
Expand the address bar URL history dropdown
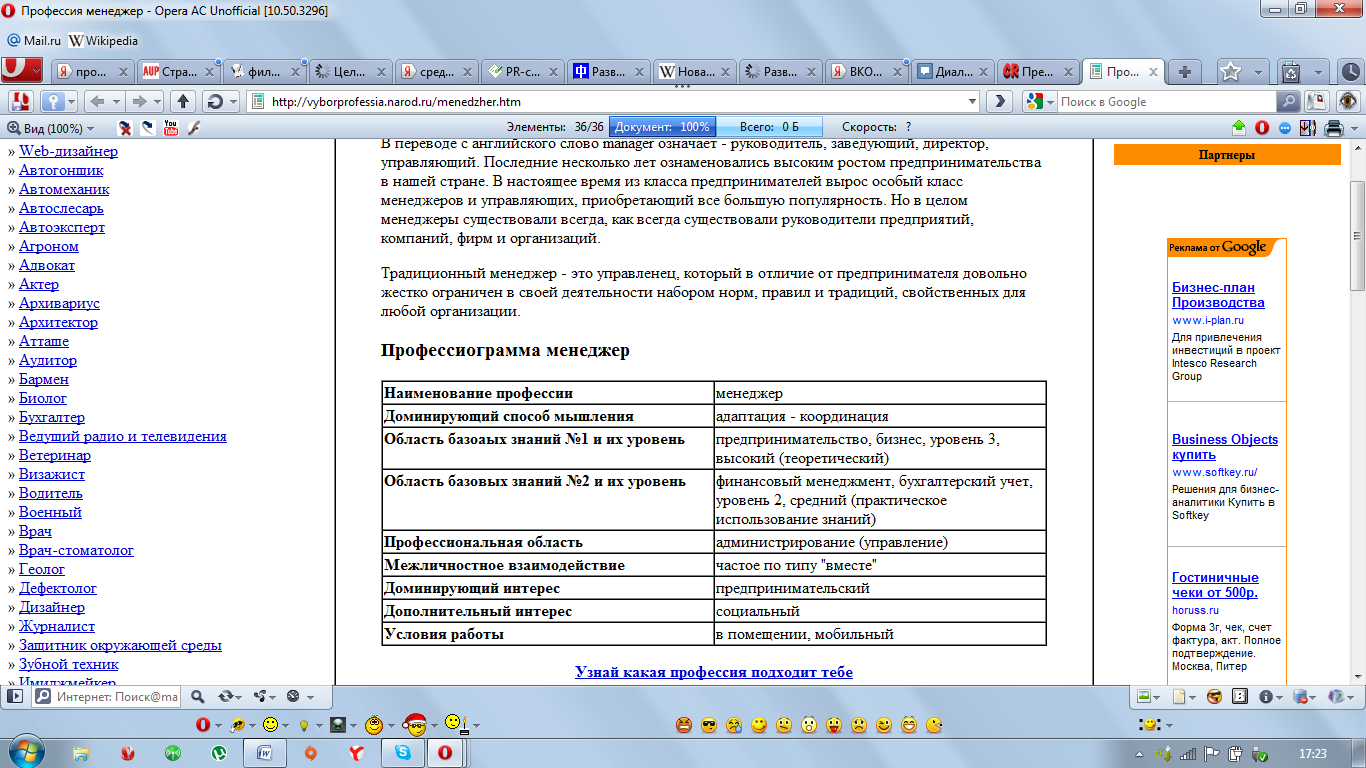[973, 101]
